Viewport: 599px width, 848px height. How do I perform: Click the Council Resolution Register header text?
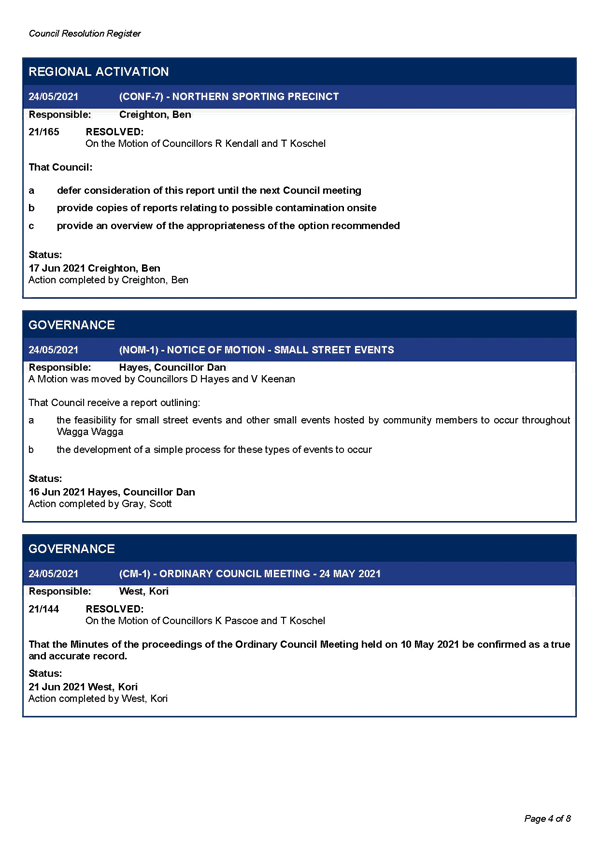pyautogui.click(x=84, y=34)
